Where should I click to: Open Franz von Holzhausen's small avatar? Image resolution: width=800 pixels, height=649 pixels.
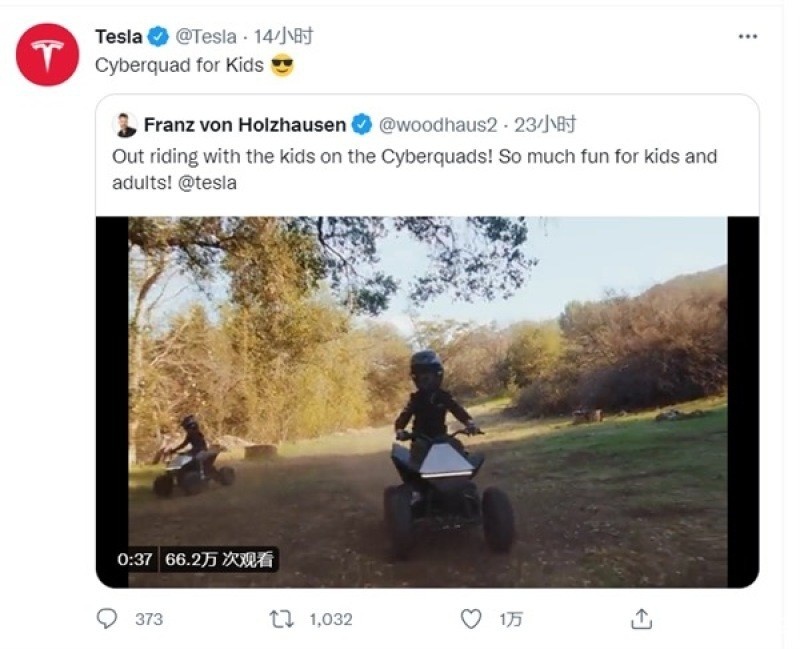pos(124,125)
